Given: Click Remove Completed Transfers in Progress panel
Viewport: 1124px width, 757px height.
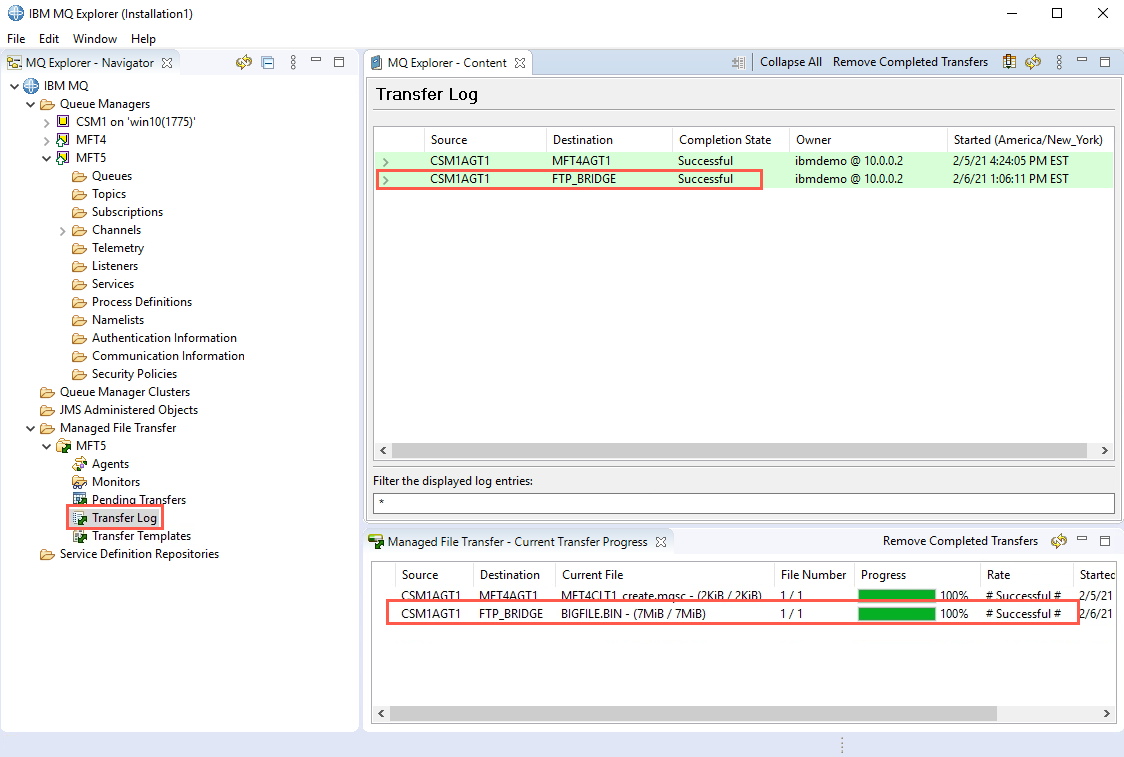Looking at the screenshot, I should [960, 541].
